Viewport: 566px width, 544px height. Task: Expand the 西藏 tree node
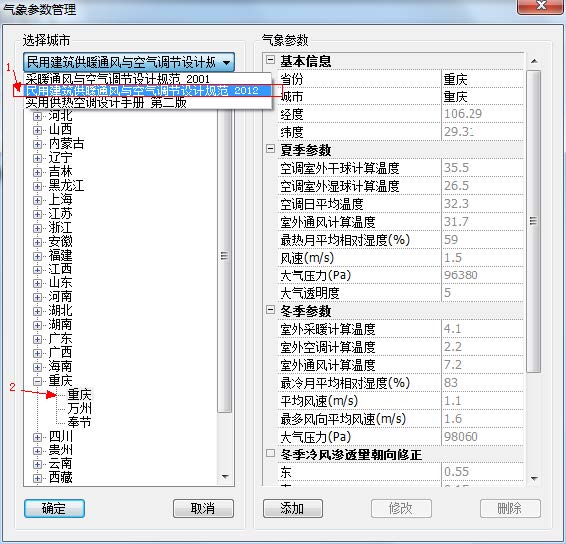(x=37, y=479)
